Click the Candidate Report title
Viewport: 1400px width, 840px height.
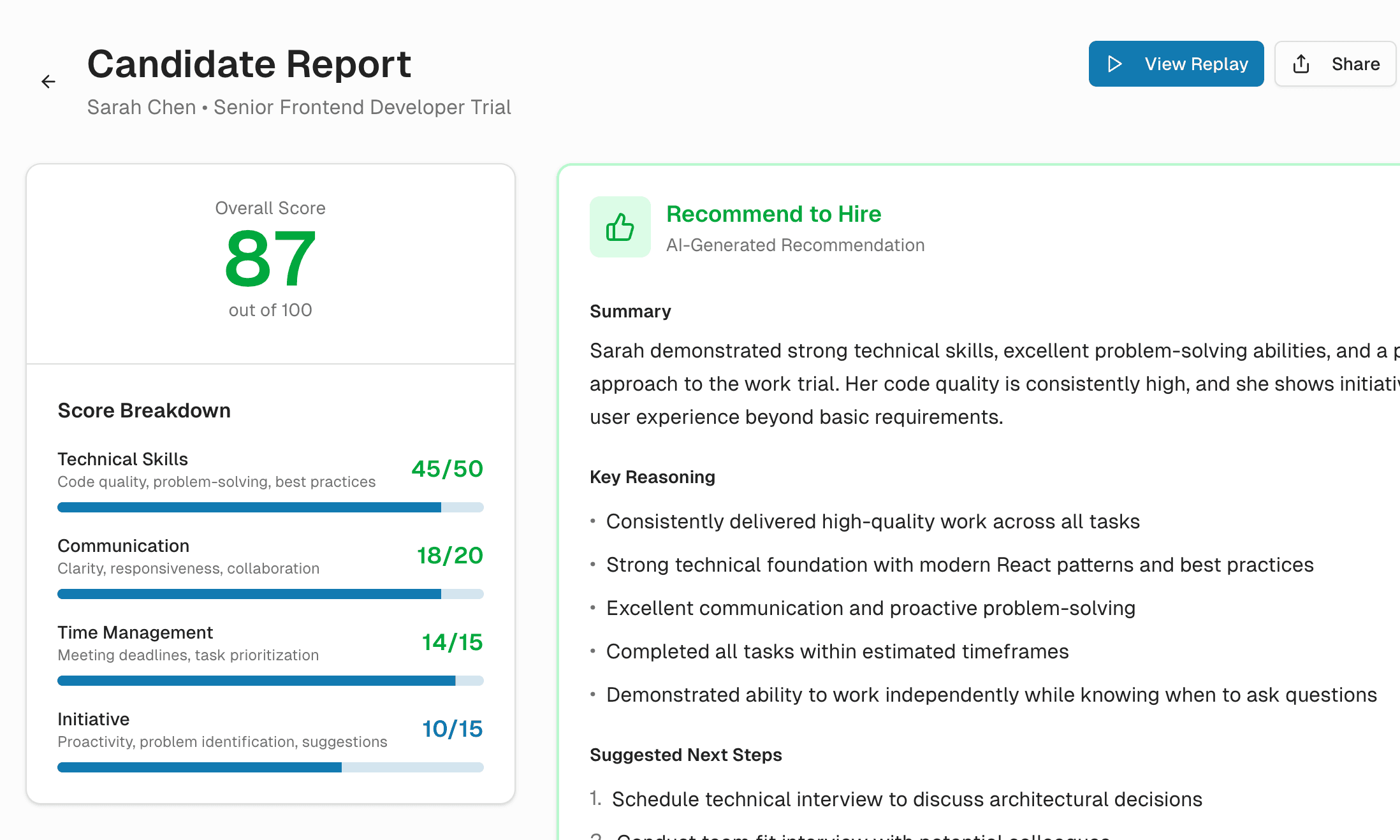click(249, 64)
